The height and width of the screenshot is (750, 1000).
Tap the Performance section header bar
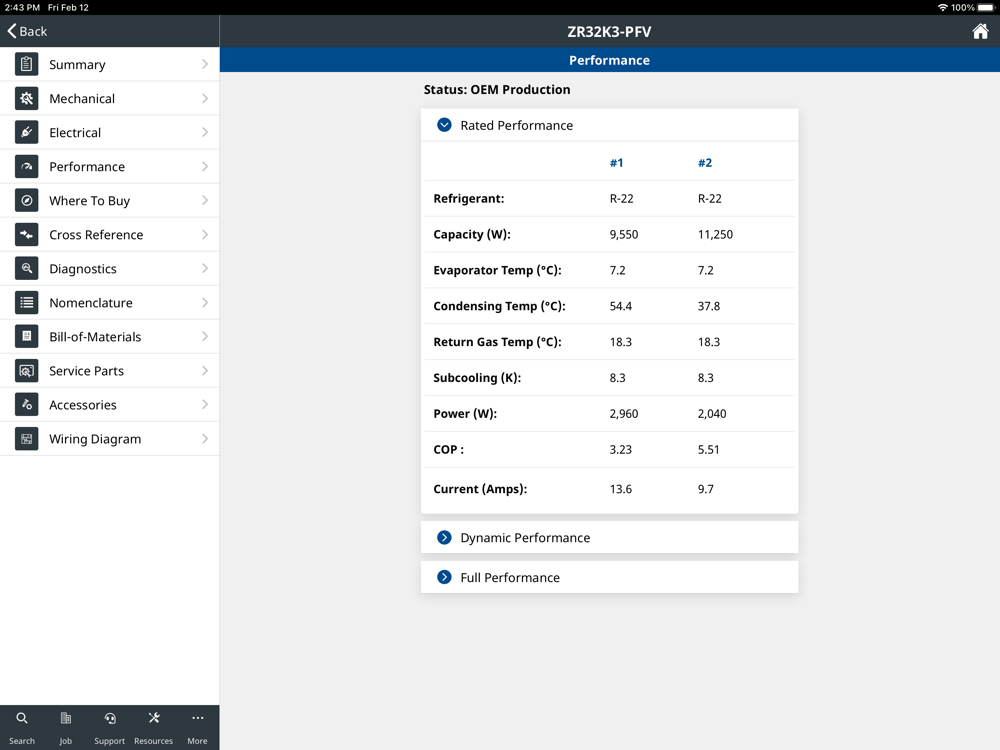[610, 60]
